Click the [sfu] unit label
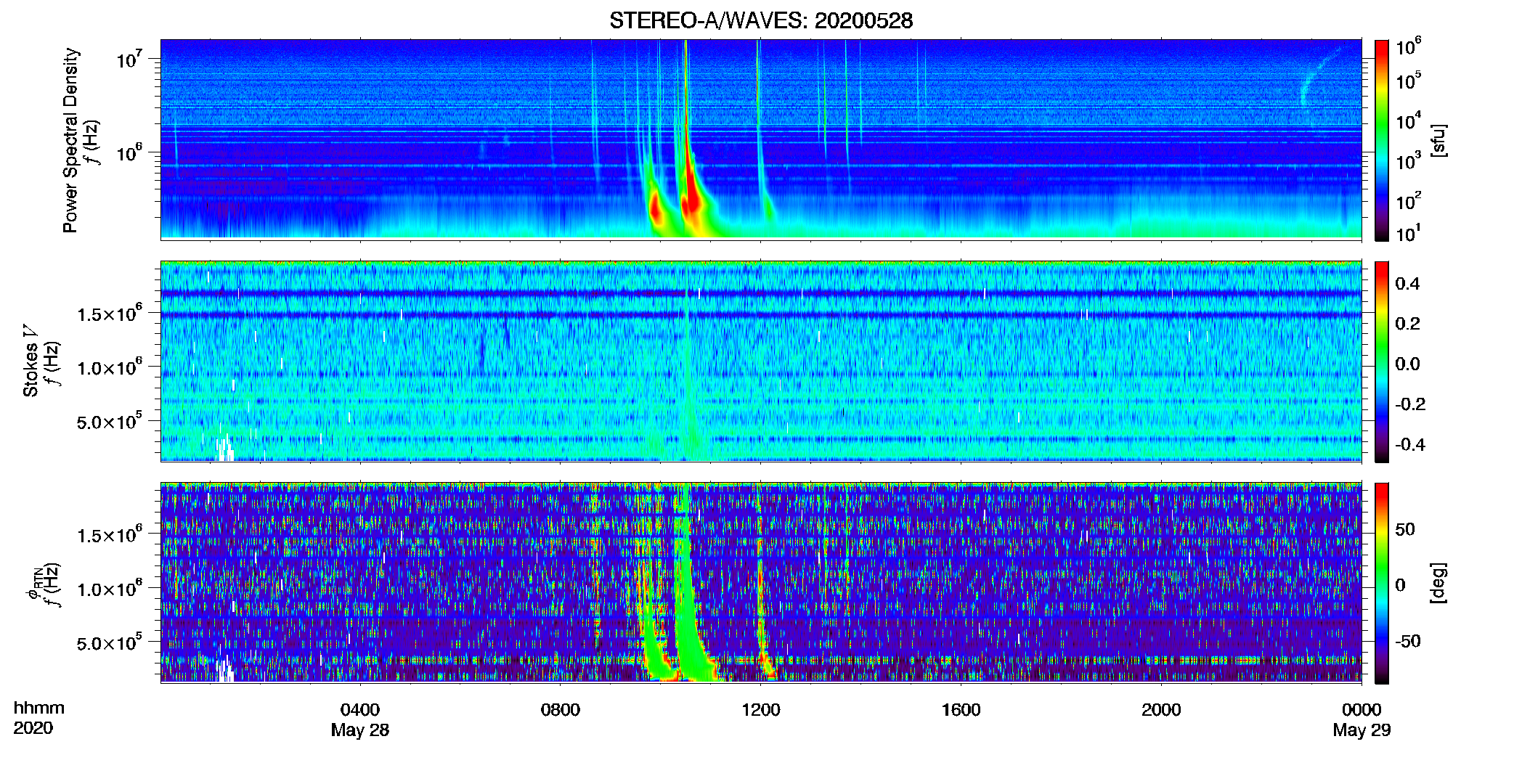The height and width of the screenshot is (784, 1522). (x=1438, y=140)
